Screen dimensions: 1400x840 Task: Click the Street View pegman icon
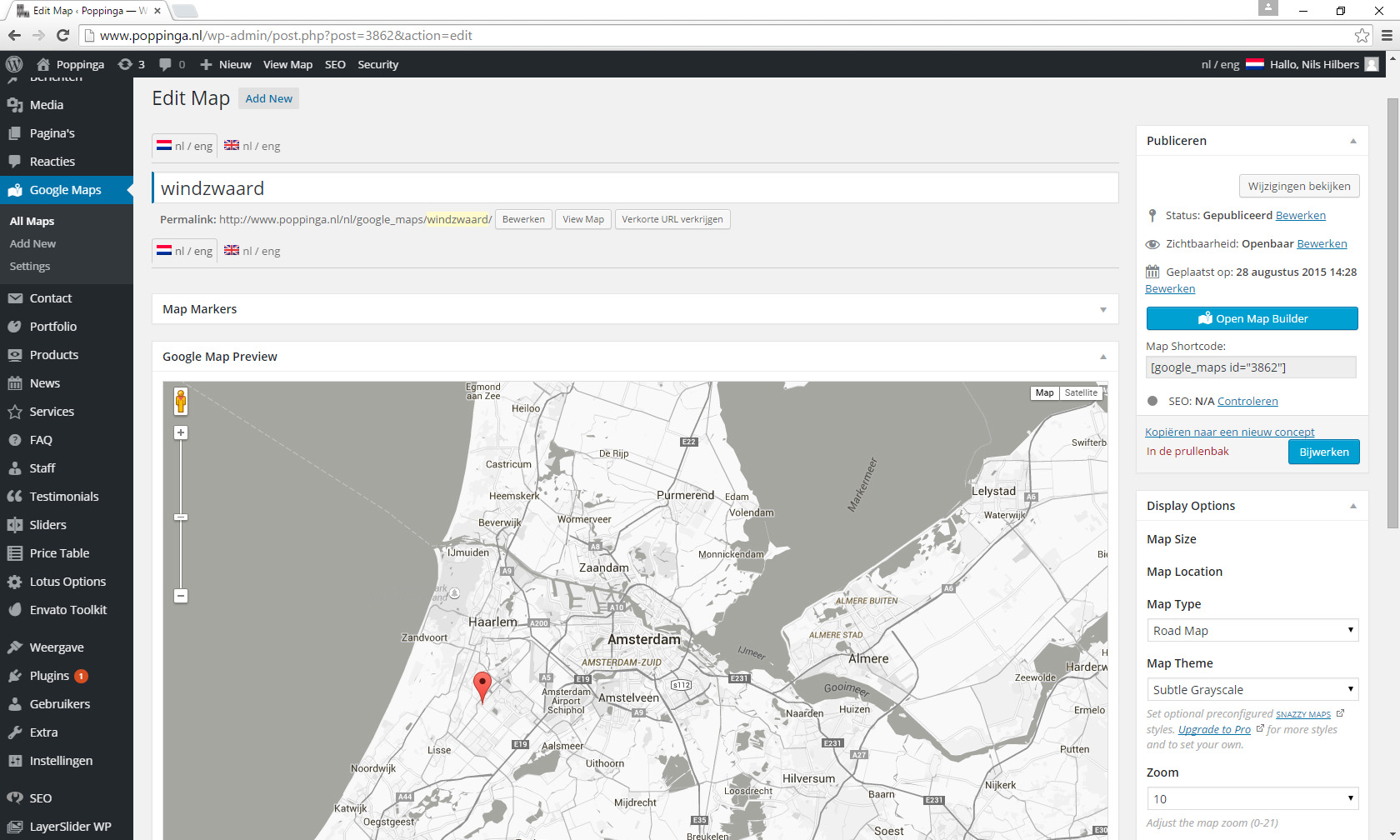pyautogui.click(x=181, y=401)
